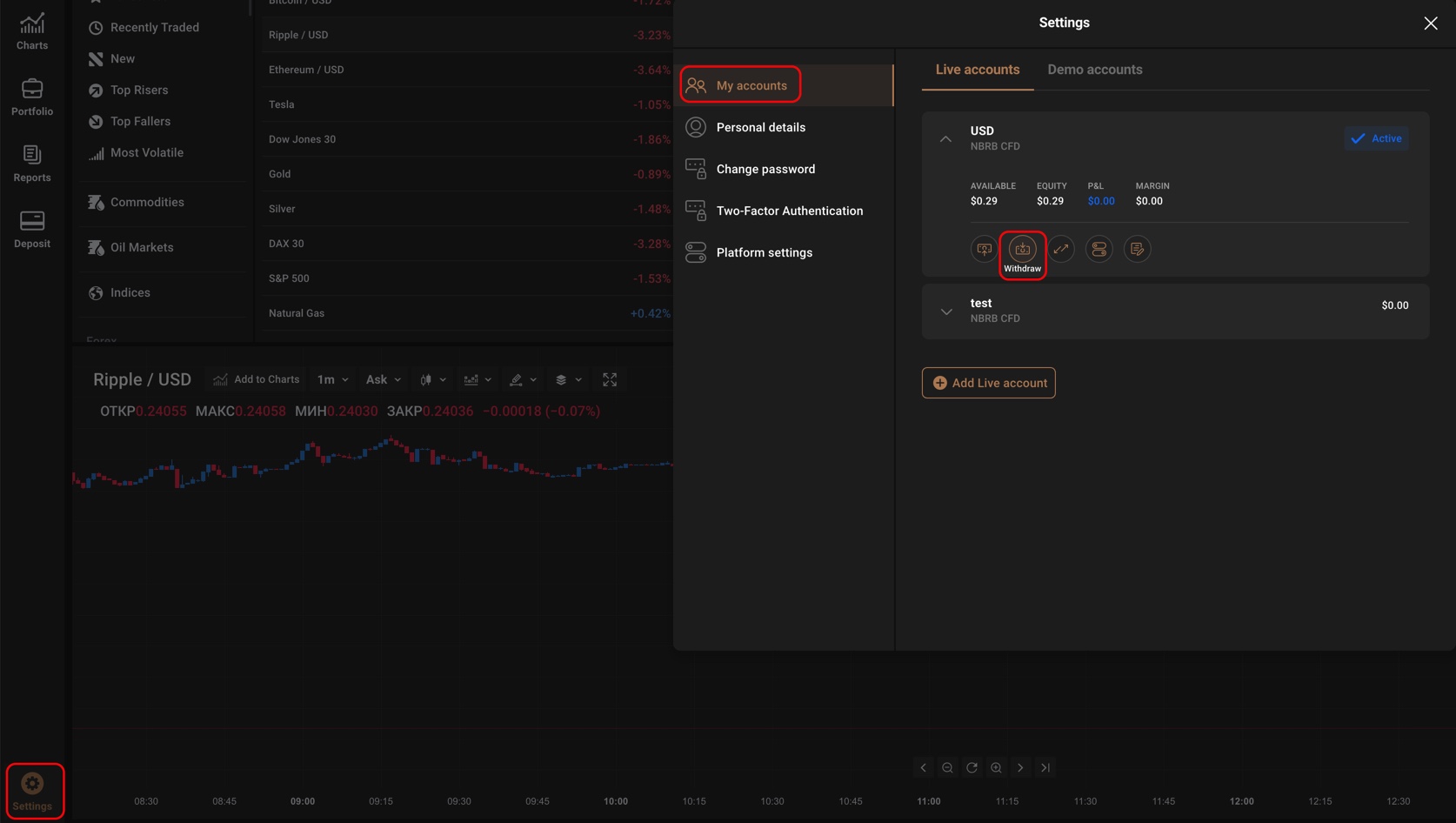Open the chart indicators dropdown

click(x=478, y=380)
